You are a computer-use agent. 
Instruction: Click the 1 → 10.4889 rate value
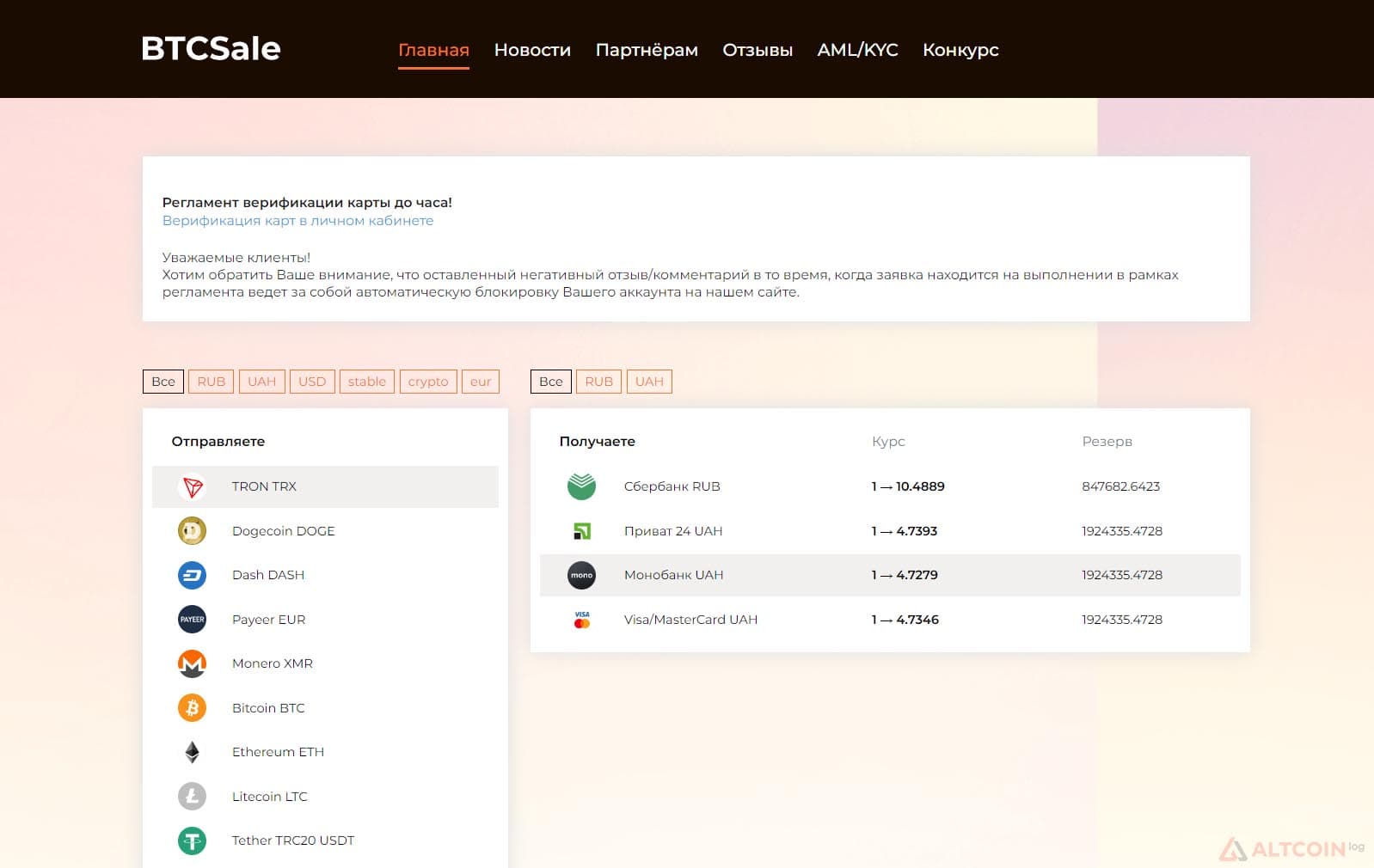pyautogui.click(x=908, y=486)
